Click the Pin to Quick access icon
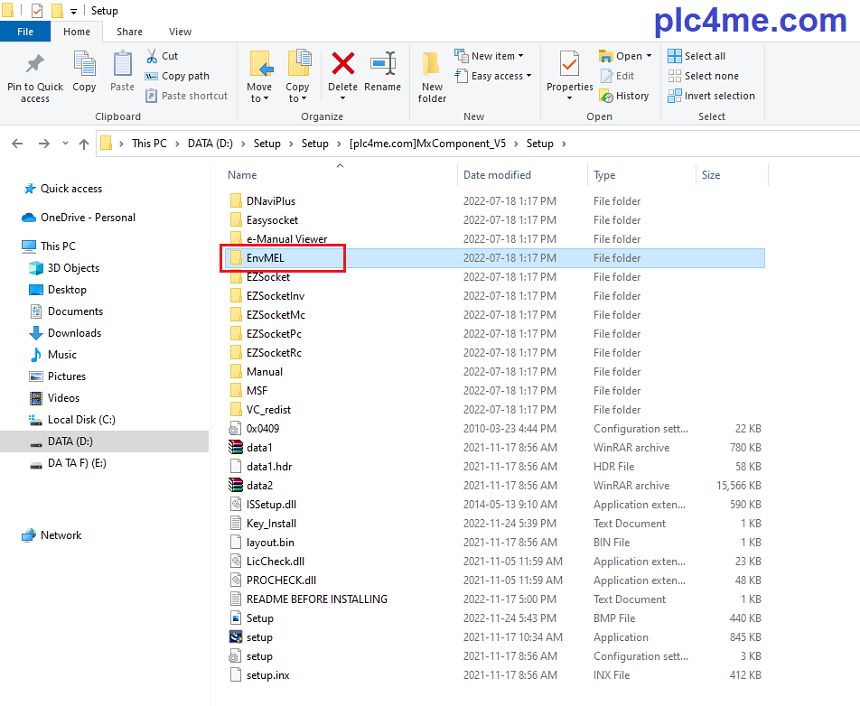The width and height of the screenshot is (860, 706). 35,66
